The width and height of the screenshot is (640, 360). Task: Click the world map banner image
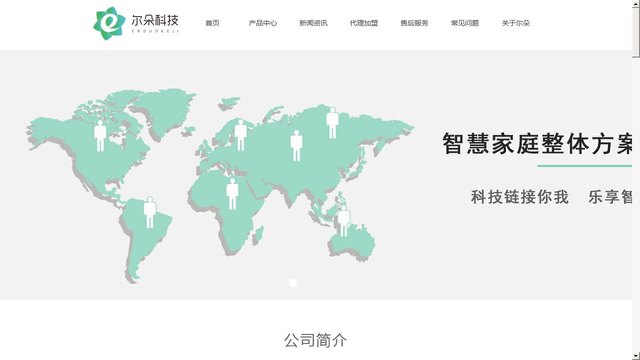(x=220, y=186)
